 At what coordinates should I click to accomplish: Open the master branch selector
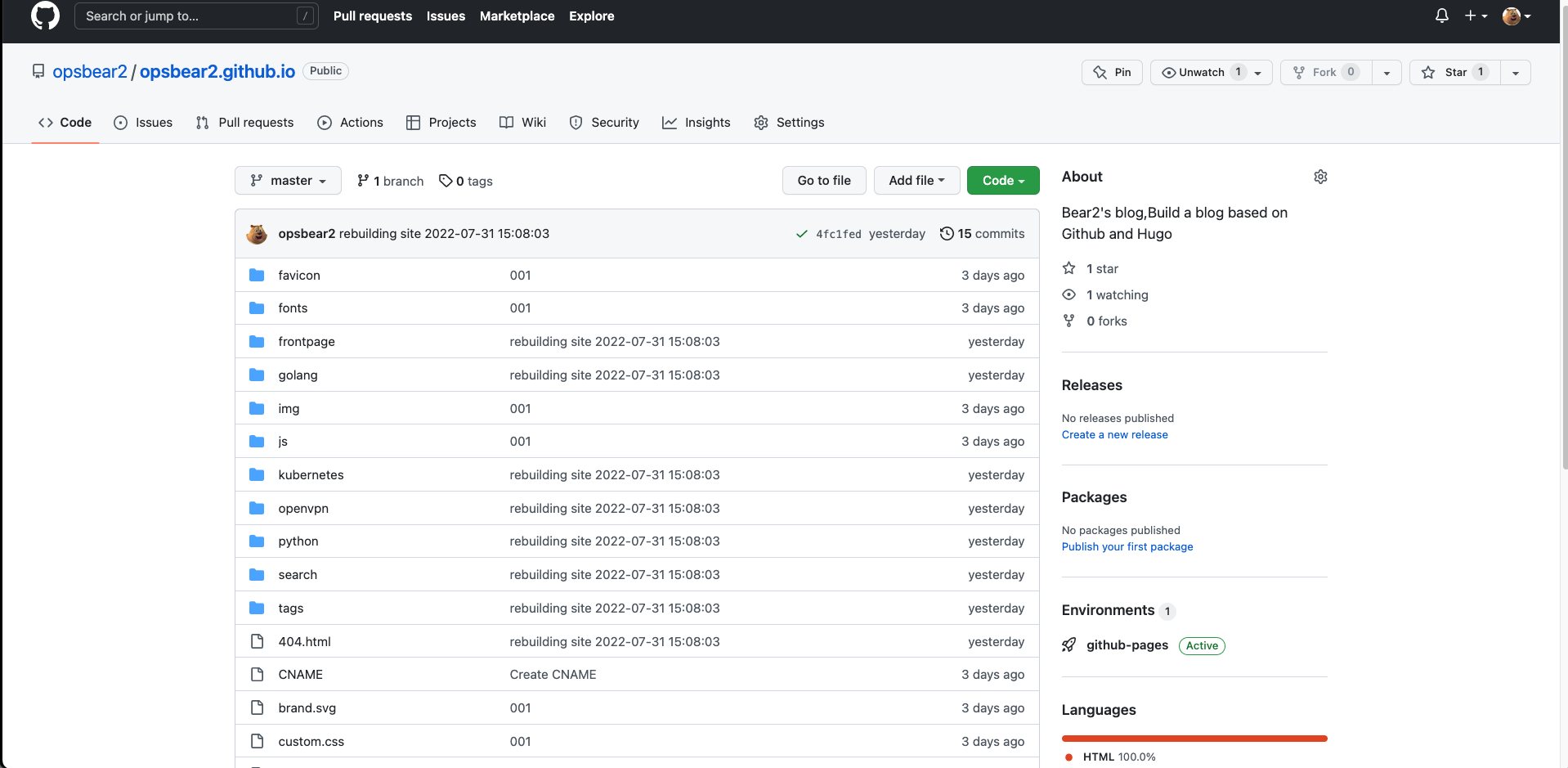[288, 181]
